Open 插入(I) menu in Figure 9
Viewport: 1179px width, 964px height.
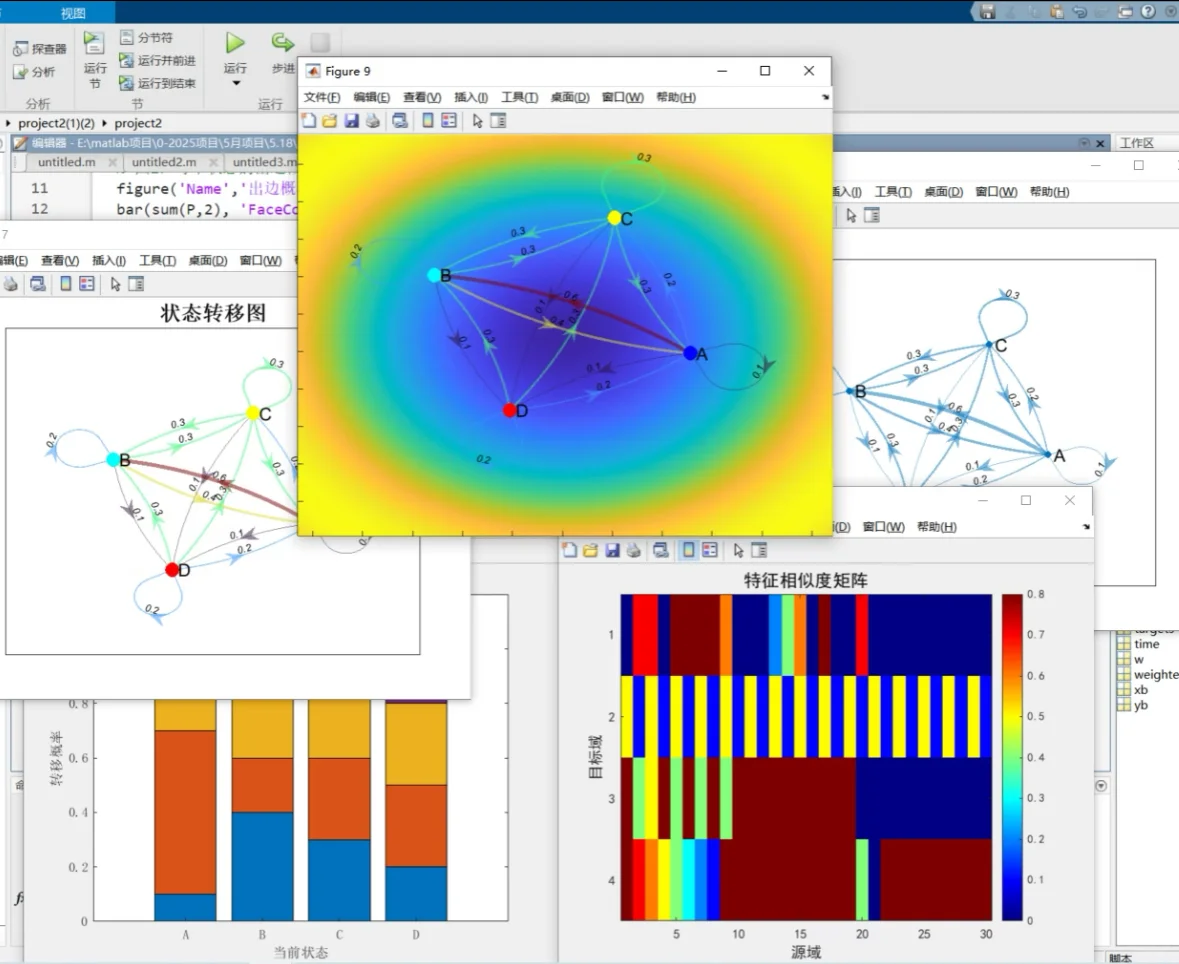[471, 97]
